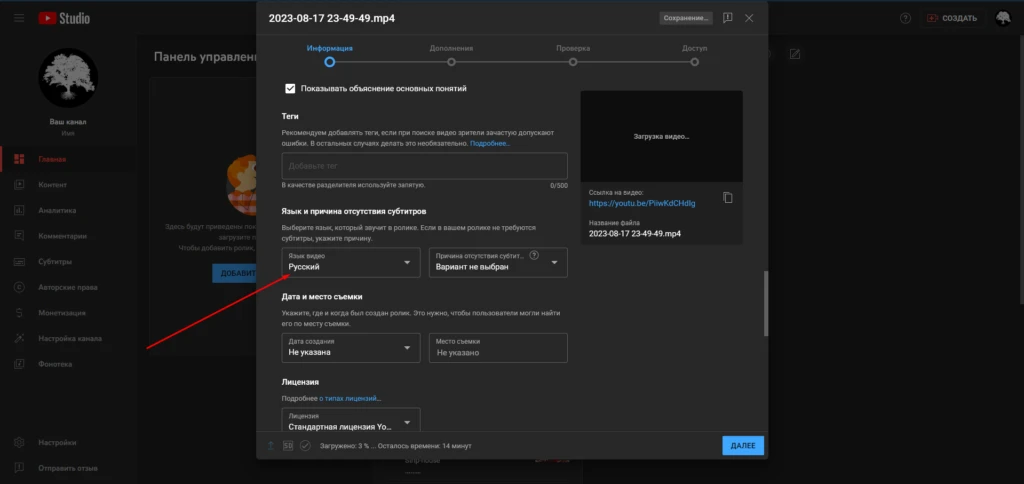Click the channel tree profile picture
Screen dimensions: 1024x484
click(68, 78)
